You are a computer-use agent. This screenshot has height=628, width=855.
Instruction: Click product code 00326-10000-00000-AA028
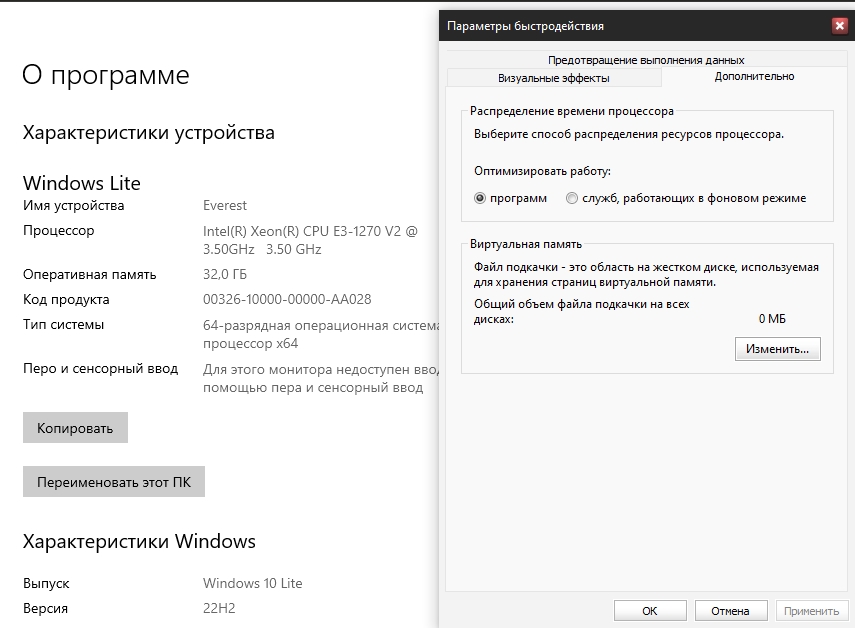pos(287,299)
